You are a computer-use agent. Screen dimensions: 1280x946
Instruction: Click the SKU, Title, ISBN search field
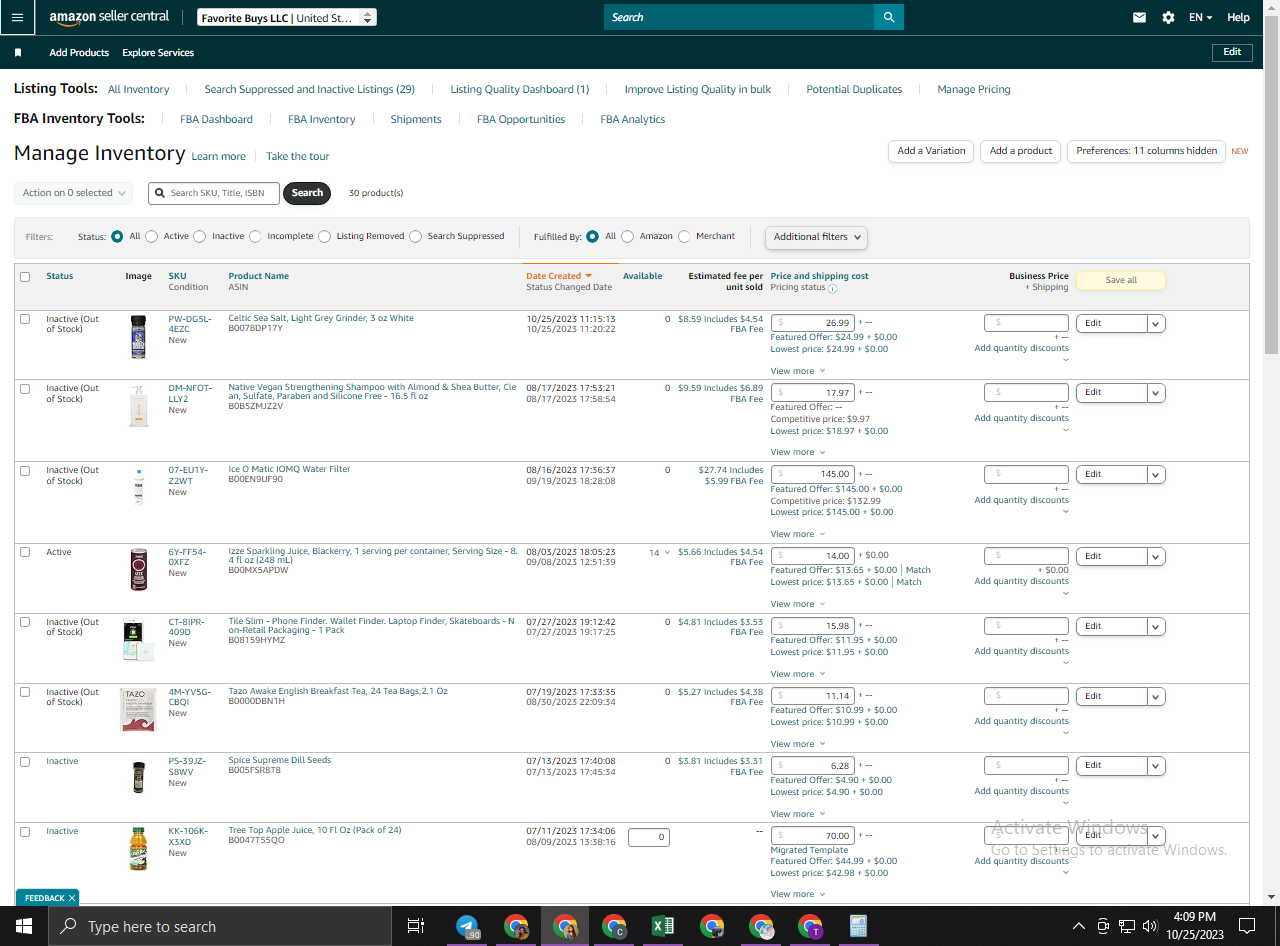tap(214, 193)
